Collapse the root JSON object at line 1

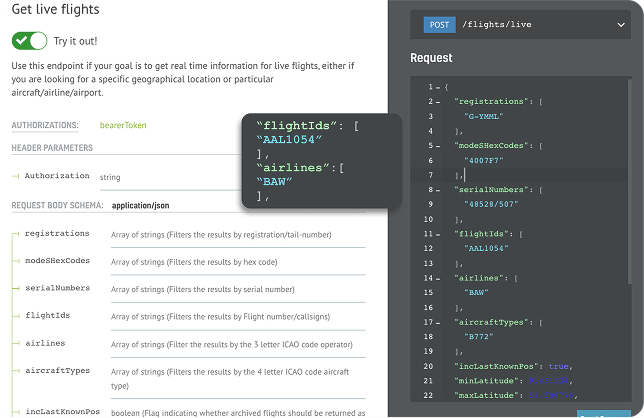tap(437, 87)
